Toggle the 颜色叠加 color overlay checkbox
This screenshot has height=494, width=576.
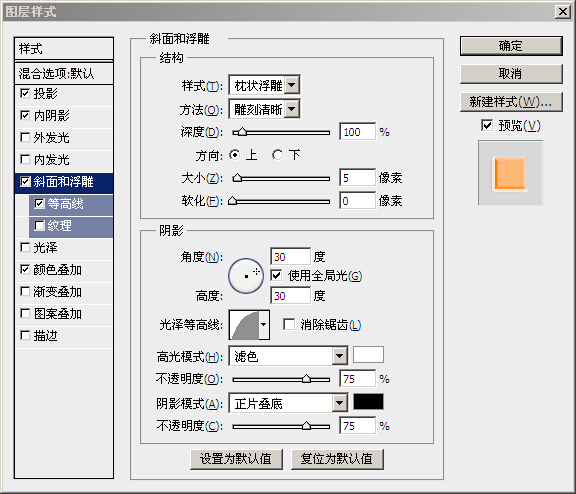point(25,270)
